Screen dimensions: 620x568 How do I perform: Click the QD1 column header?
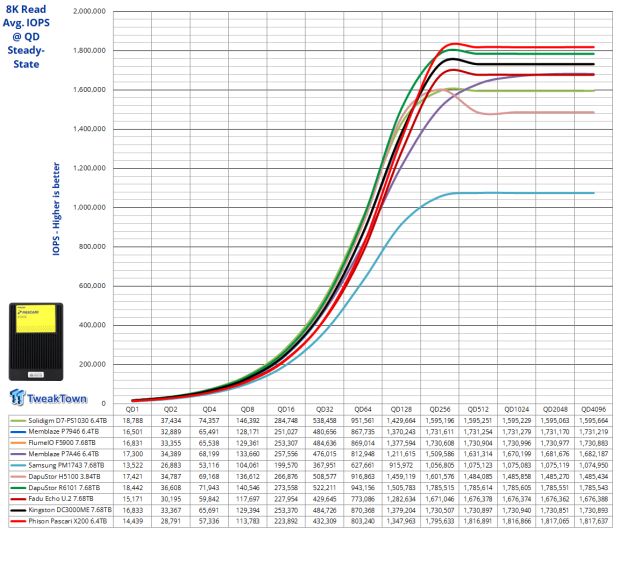pos(132,409)
